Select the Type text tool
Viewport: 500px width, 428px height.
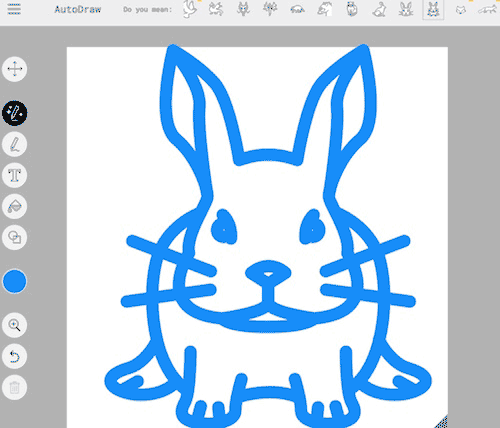coord(15,175)
